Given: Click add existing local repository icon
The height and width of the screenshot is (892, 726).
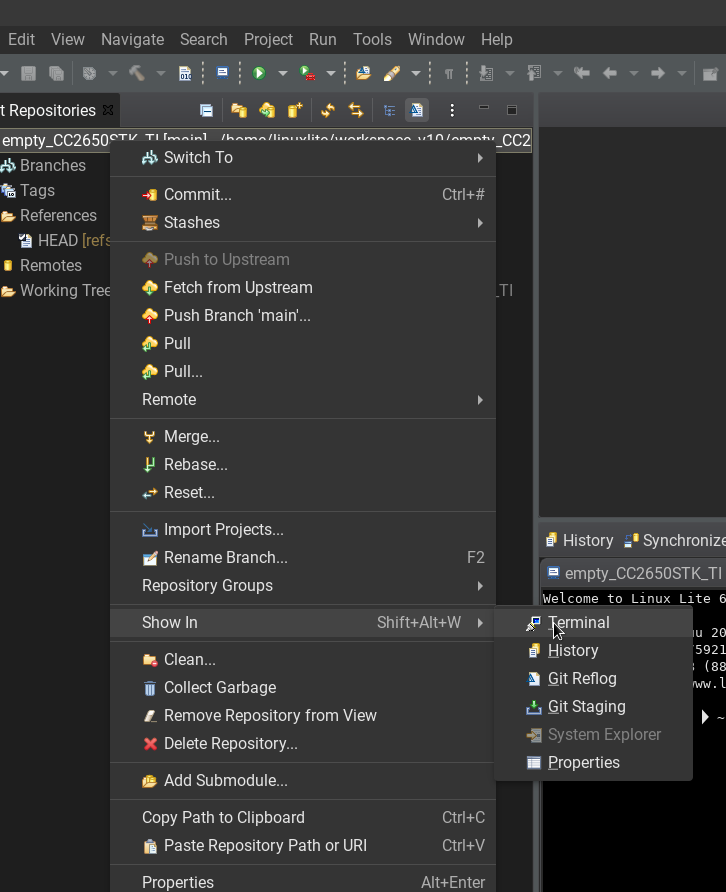Looking at the screenshot, I should click(239, 110).
